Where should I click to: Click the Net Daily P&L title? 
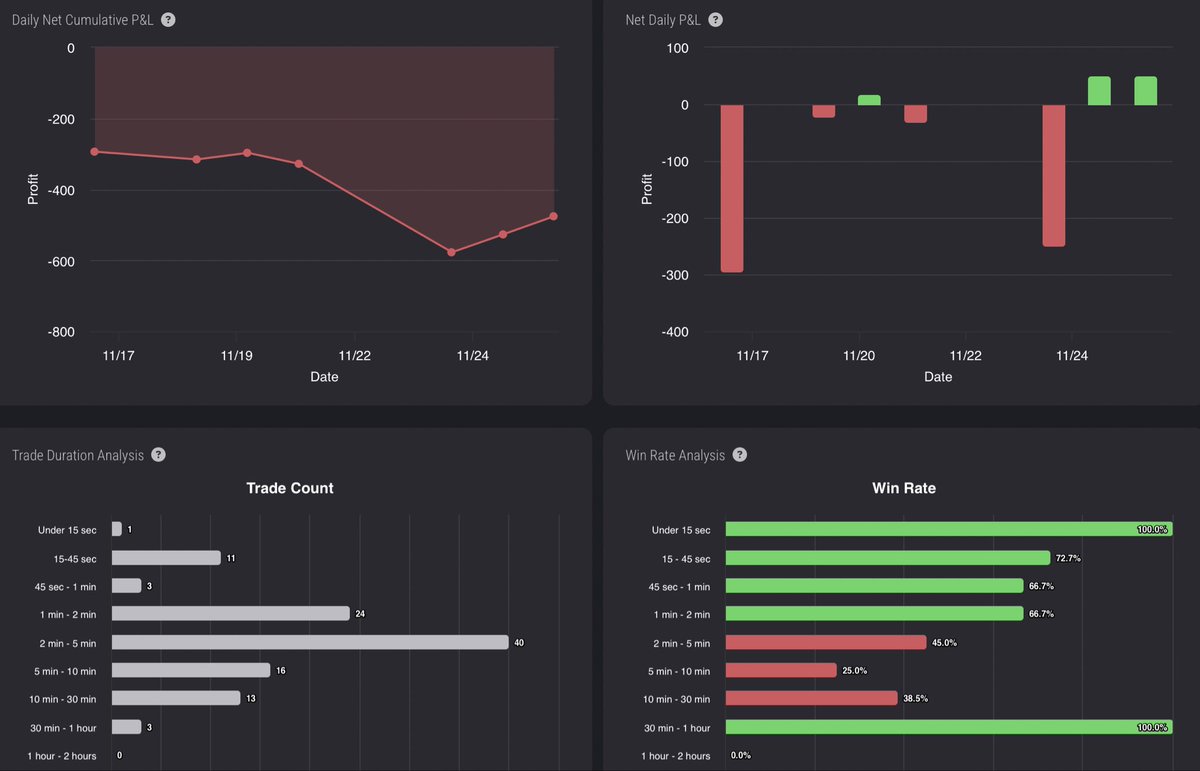coord(663,20)
